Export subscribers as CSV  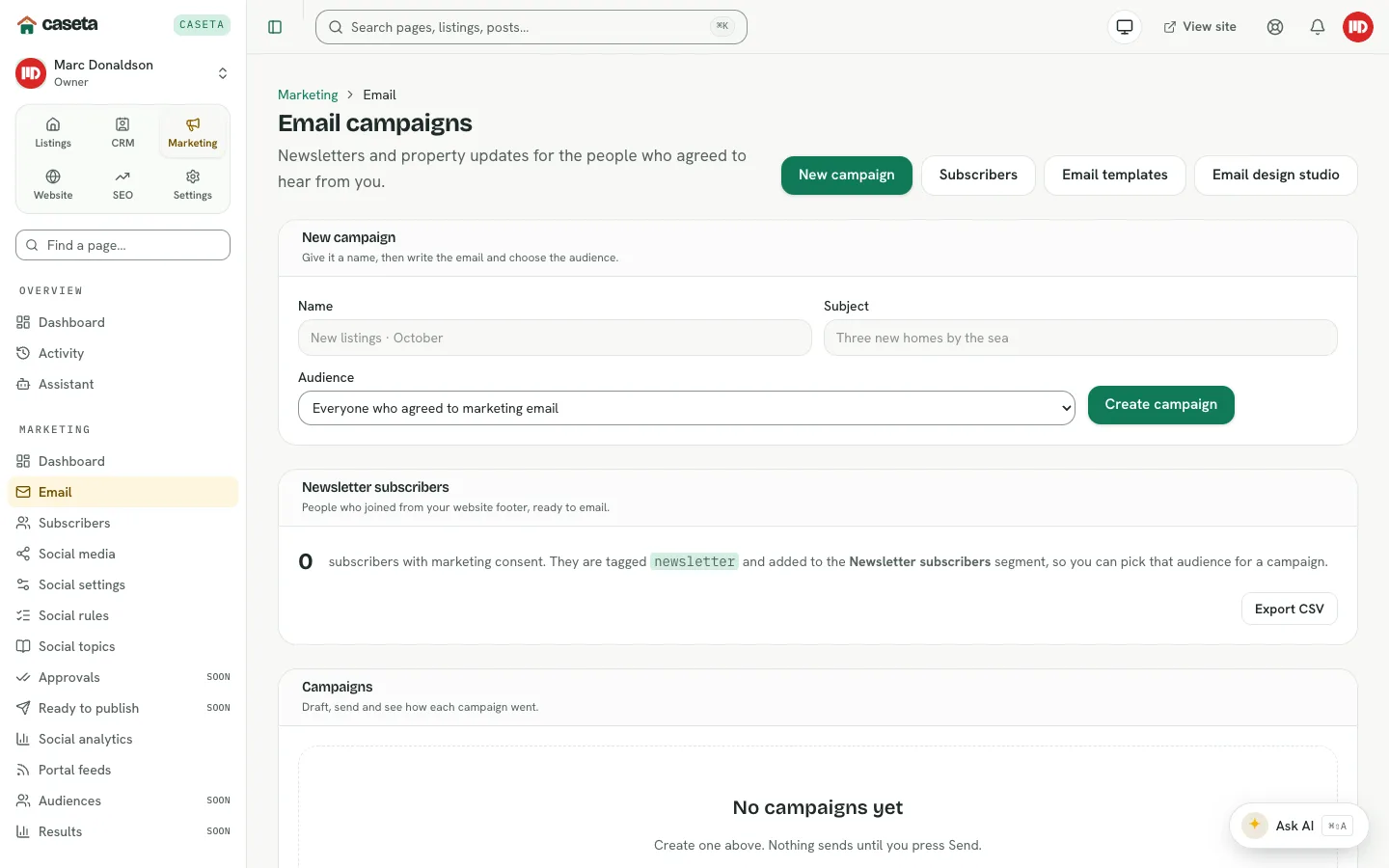(1290, 609)
